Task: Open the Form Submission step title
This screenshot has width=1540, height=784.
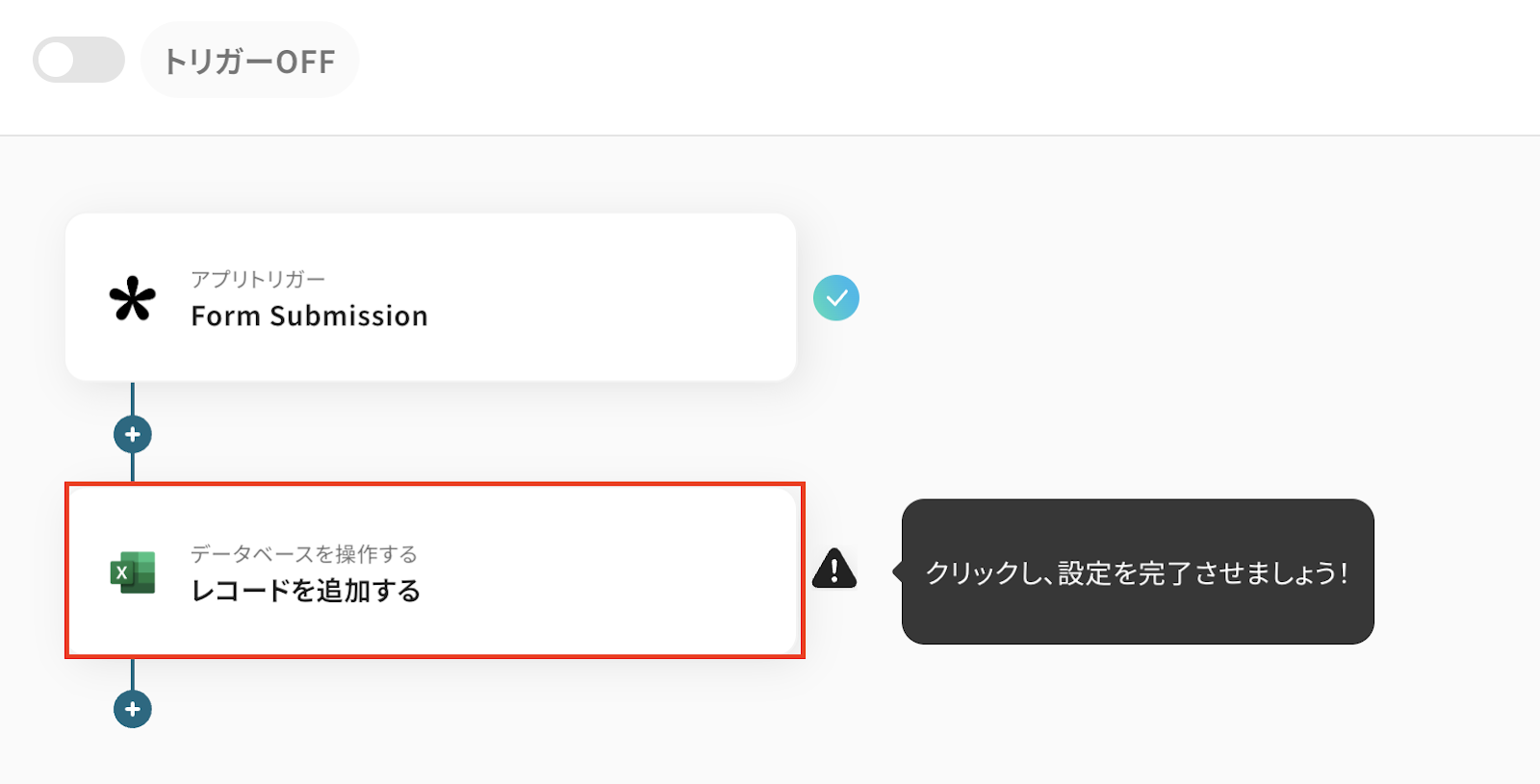Action: coord(309,316)
